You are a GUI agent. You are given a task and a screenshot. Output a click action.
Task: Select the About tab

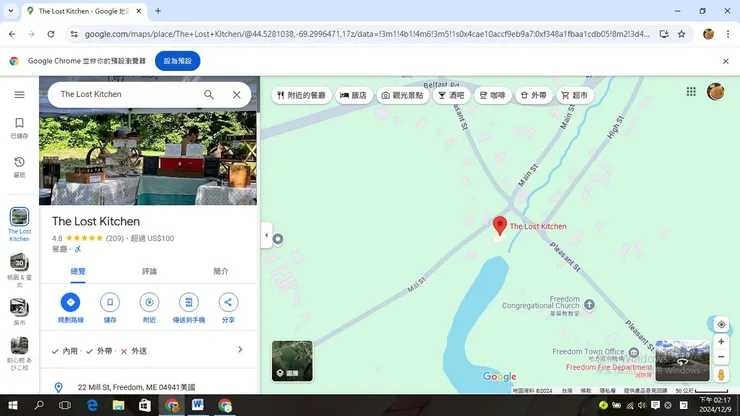pos(221,272)
